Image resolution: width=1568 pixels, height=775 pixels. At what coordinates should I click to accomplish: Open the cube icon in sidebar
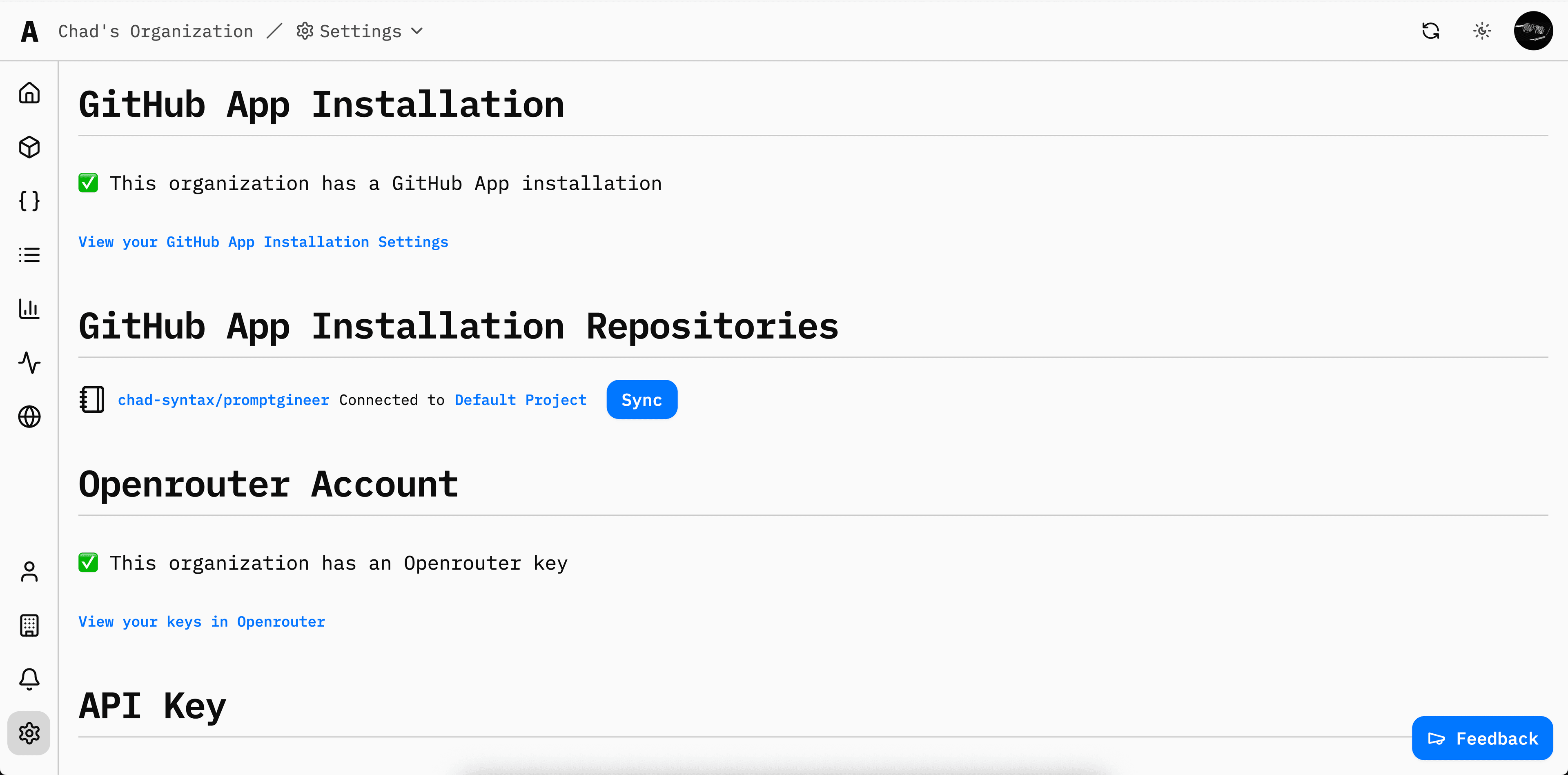click(29, 147)
